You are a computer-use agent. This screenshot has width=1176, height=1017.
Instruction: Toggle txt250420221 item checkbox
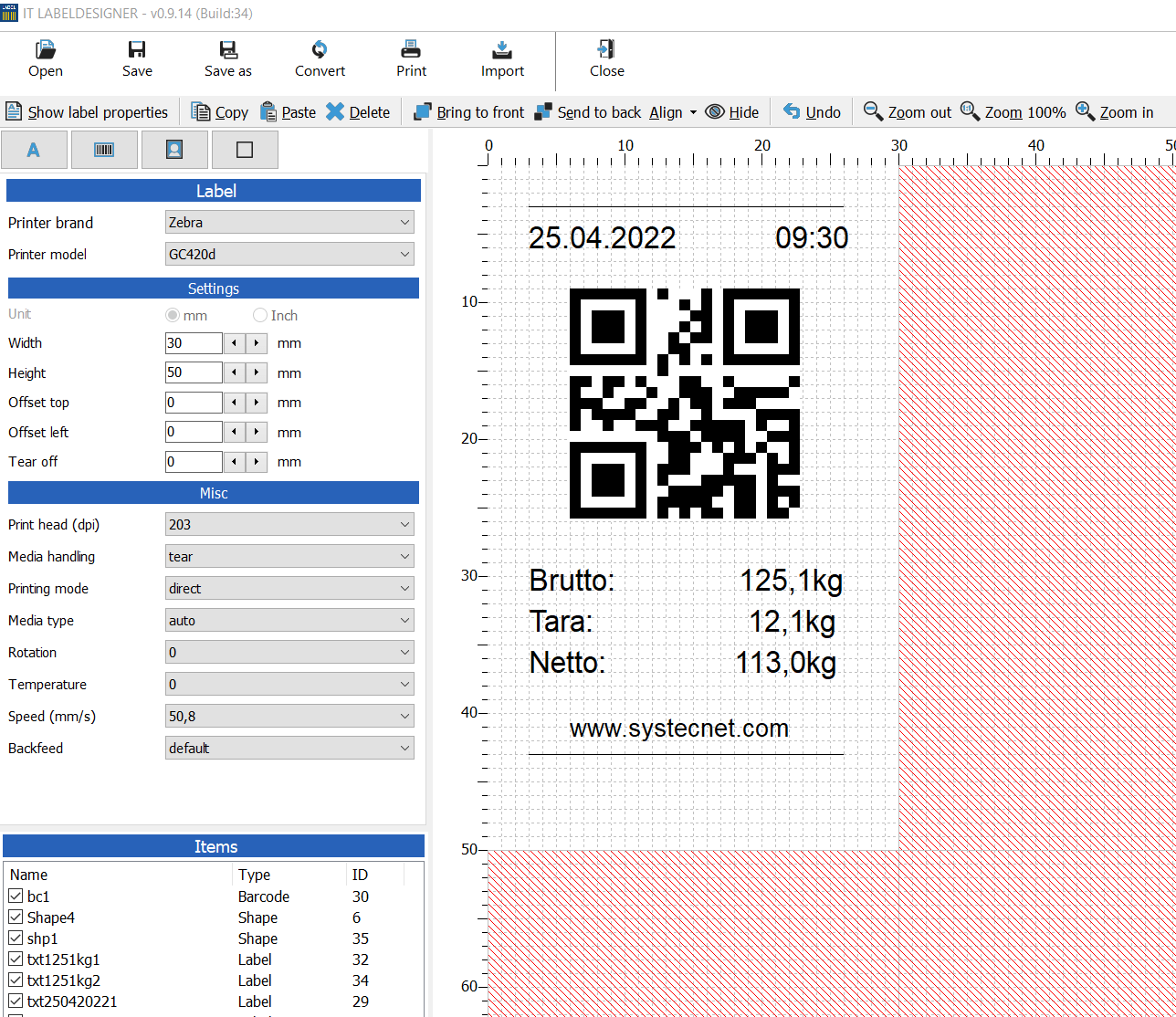(x=16, y=1001)
